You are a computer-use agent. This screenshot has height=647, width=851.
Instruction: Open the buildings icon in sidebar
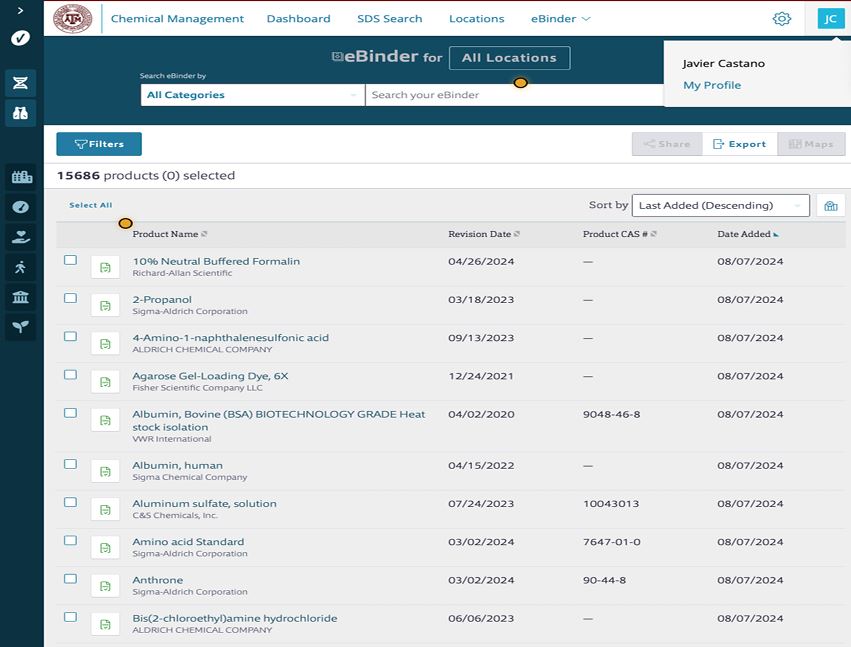(x=21, y=177)
